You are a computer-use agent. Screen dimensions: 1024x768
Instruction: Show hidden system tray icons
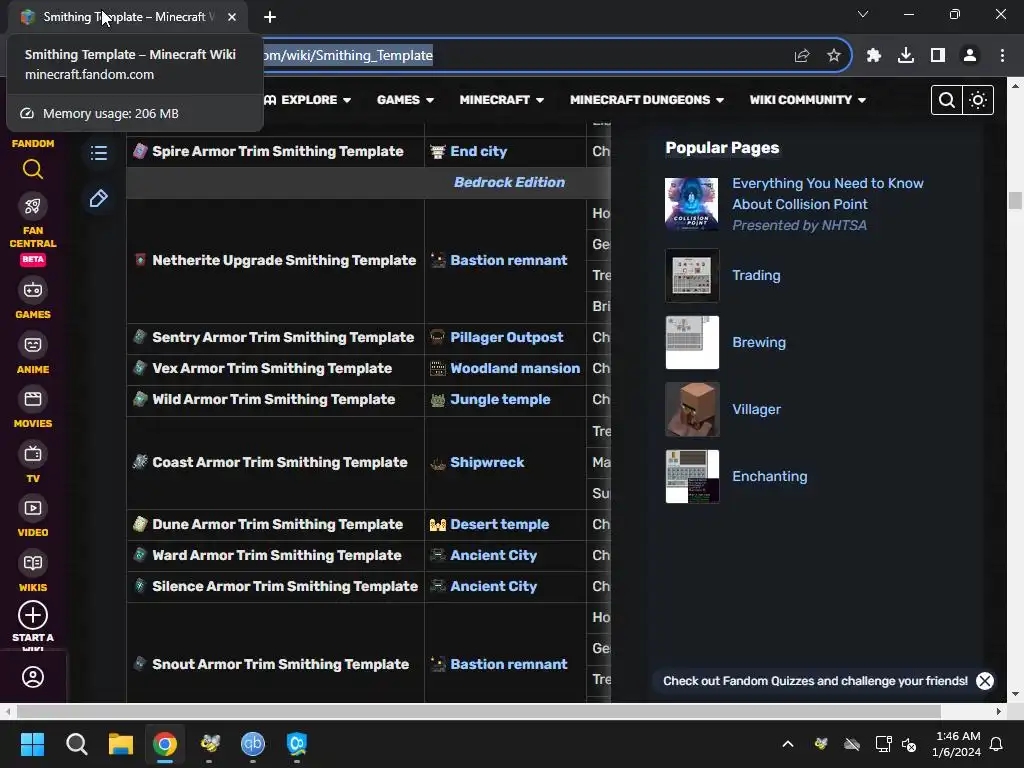click(x=788, y=744)
